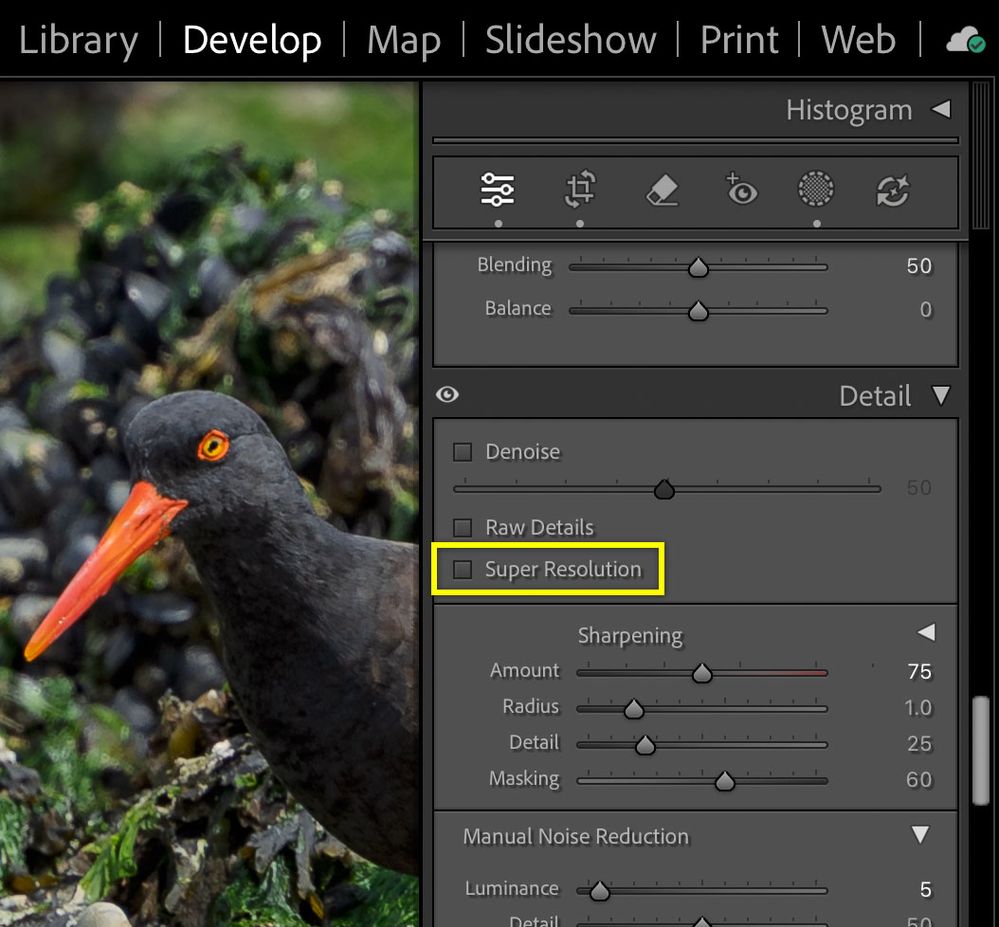Click the cloud sync status icon
This screenshot has width=999, height=927.
pyautogui.click(x=963, y=39)
